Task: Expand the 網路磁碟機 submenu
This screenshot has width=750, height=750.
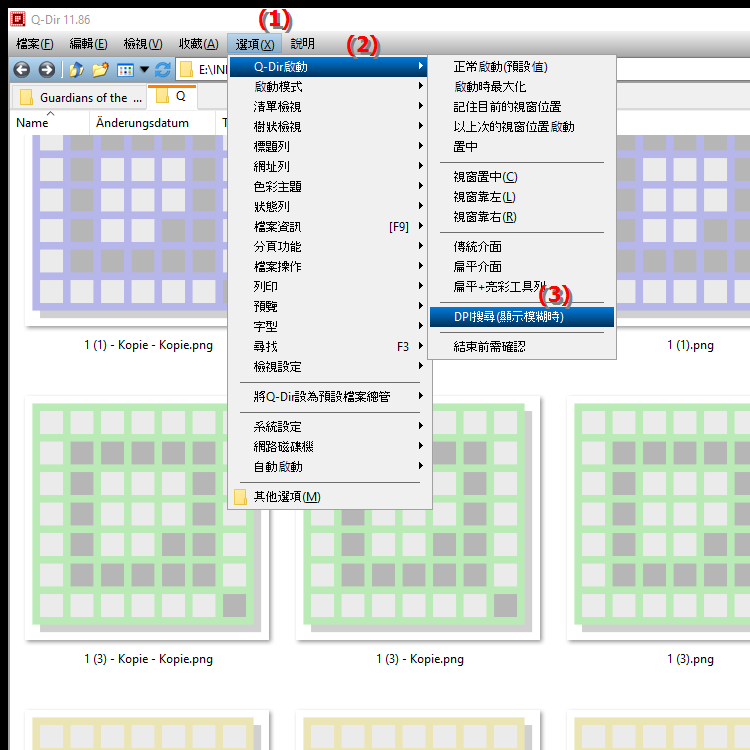Action: click(329, 447)
